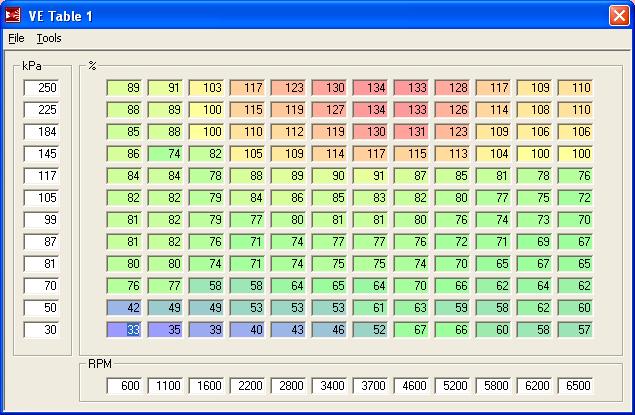Open the Tools menu
This screenshot has height=415, width=635.
(49, 38)
